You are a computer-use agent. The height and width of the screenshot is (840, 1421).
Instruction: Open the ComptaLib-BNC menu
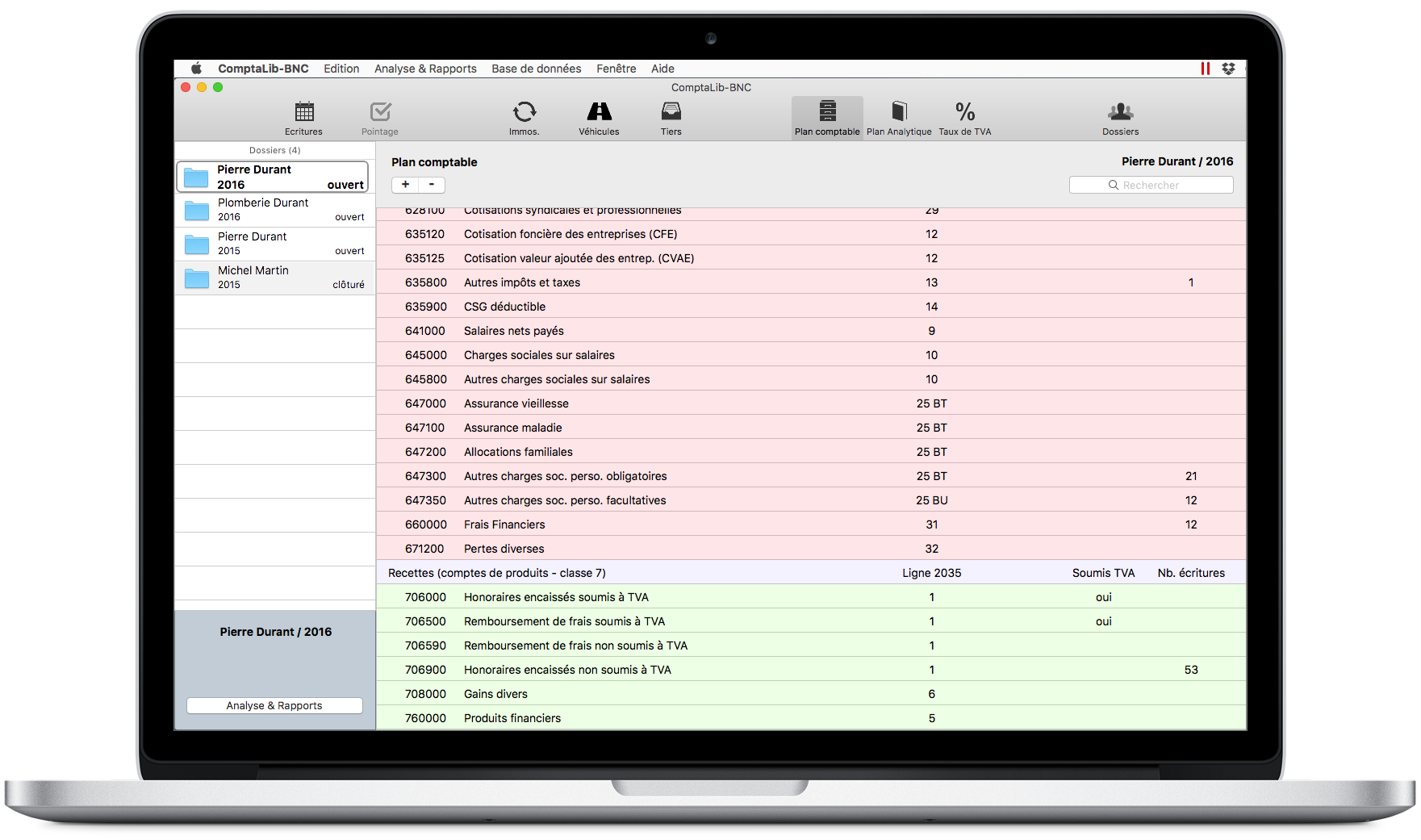(263, 69)
